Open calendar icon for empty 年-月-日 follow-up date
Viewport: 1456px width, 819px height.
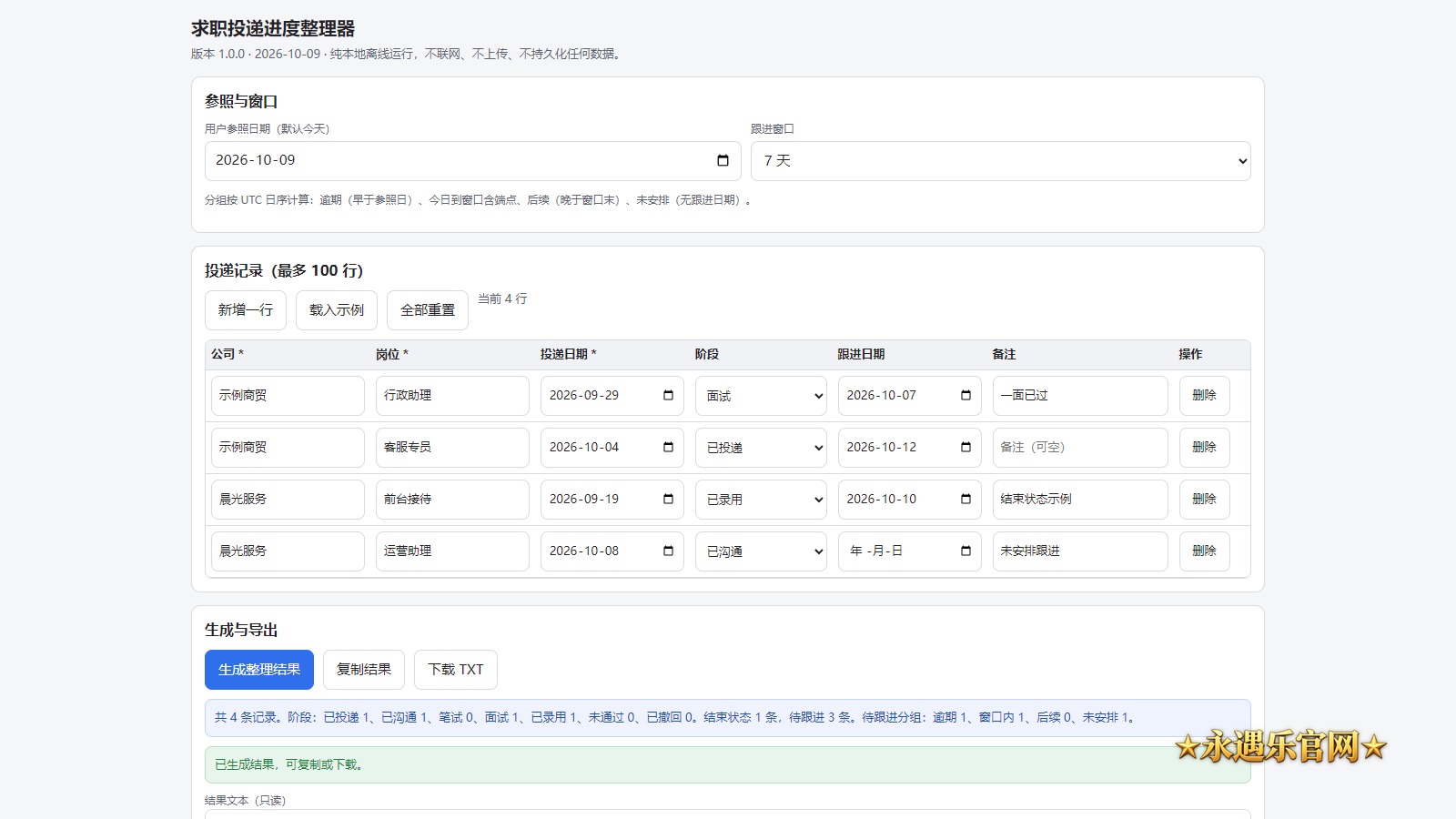(x=966, y=551)
